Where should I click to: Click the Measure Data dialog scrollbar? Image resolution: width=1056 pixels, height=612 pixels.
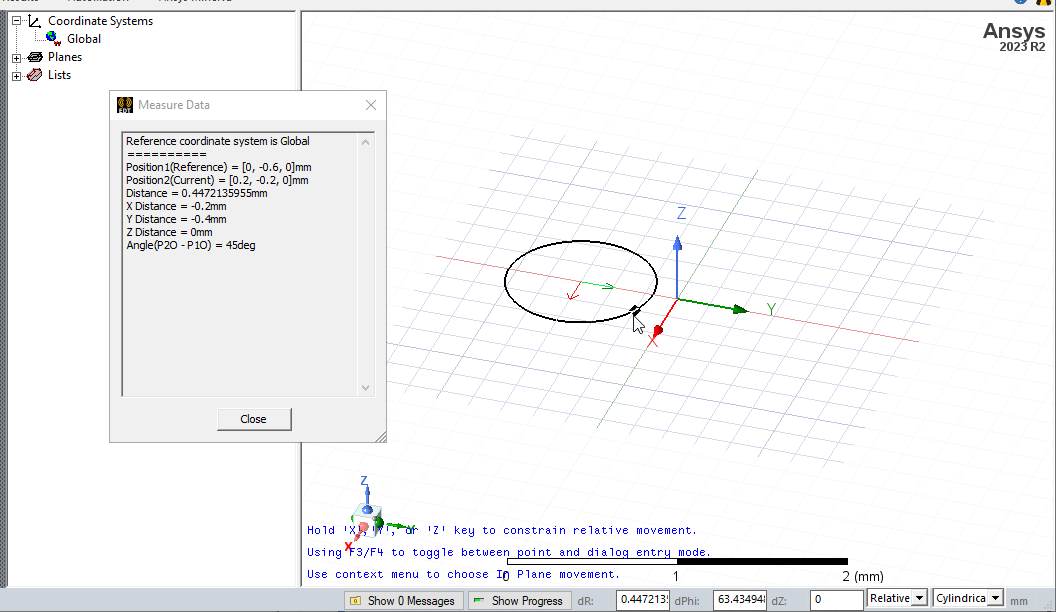(x=365, y=265)
